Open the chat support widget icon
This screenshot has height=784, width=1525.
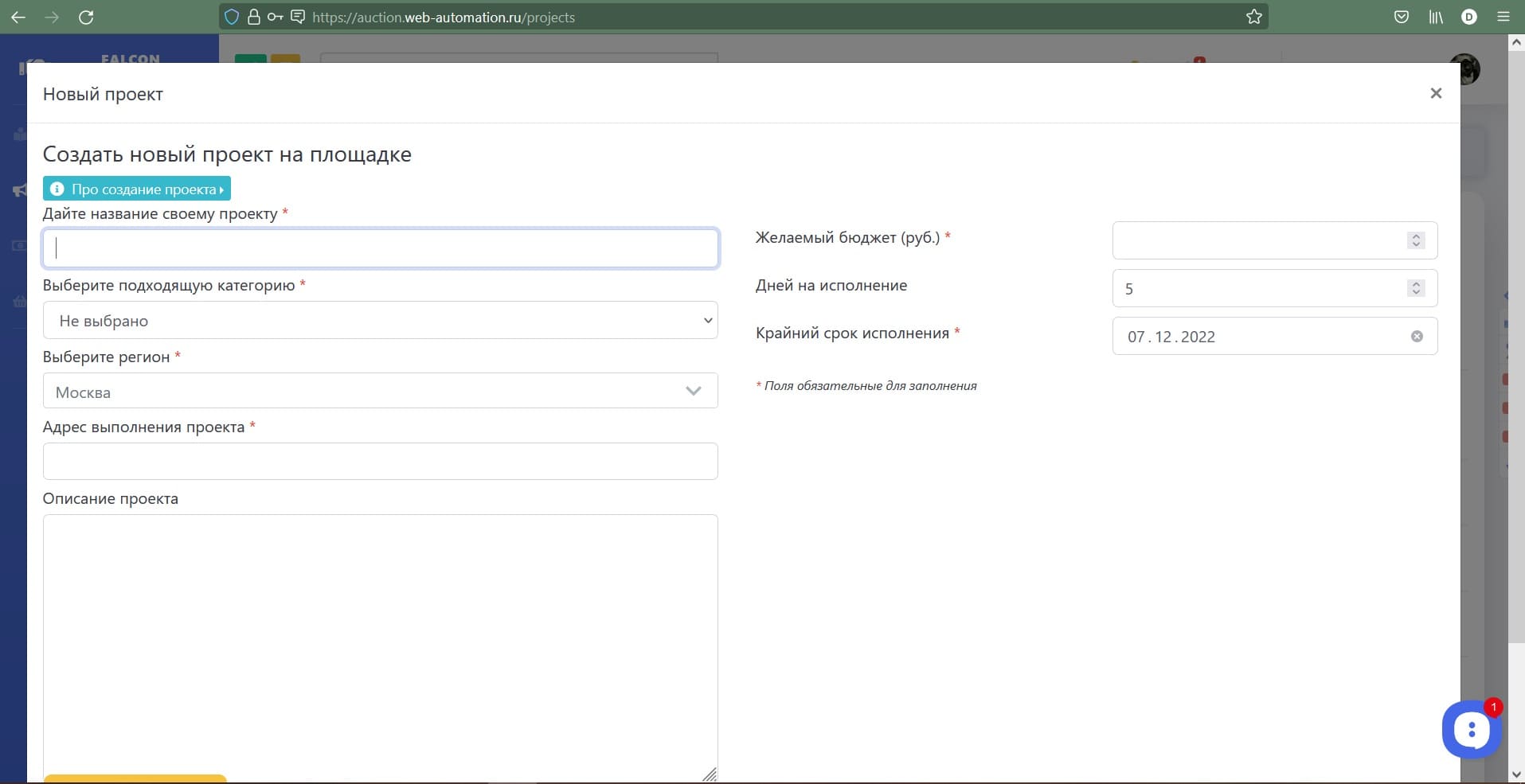point(1471,729)
